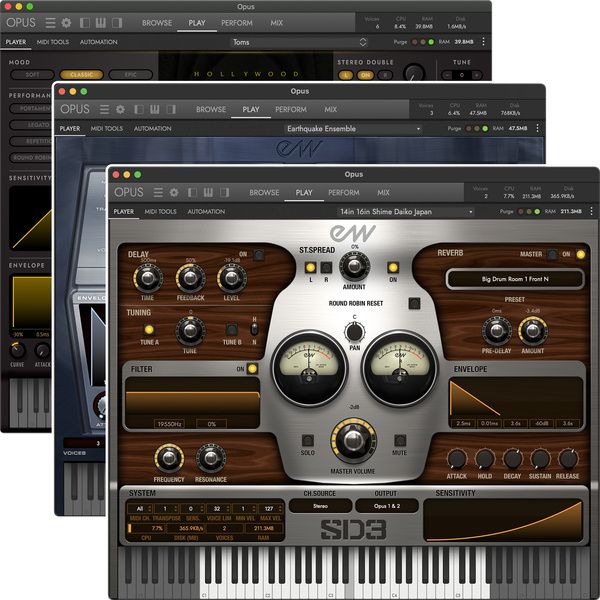Open Output Opus 1 & 2 dropdown
The width and height of the screenshot is (600, 600).
coord(387,506)
